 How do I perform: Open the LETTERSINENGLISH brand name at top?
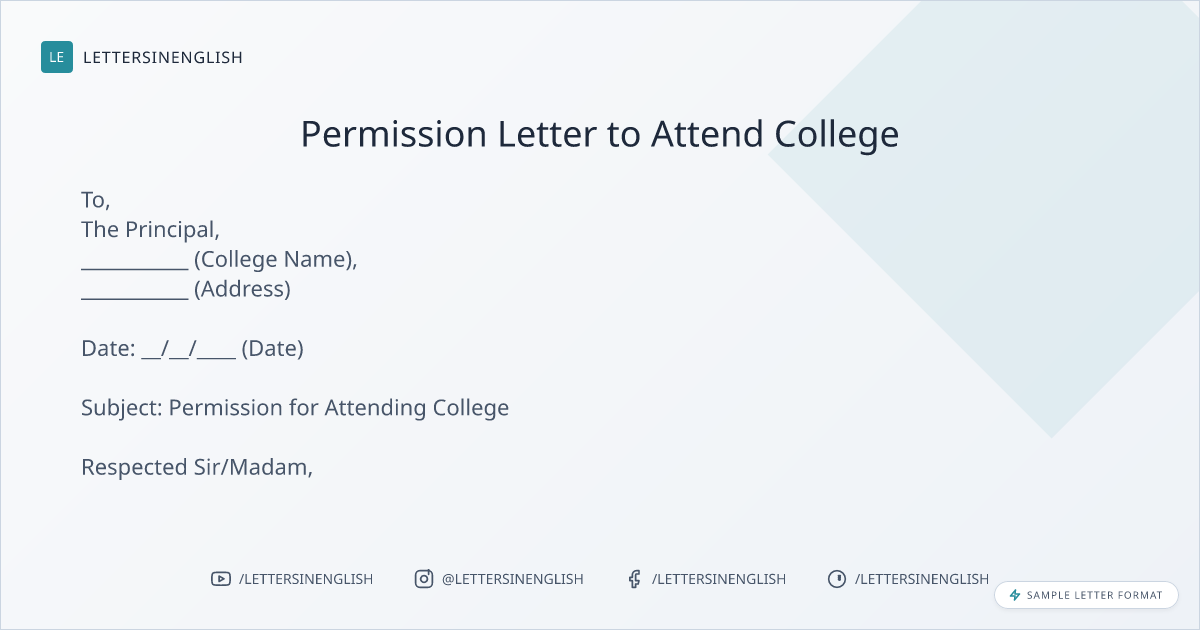pos(163,58)
